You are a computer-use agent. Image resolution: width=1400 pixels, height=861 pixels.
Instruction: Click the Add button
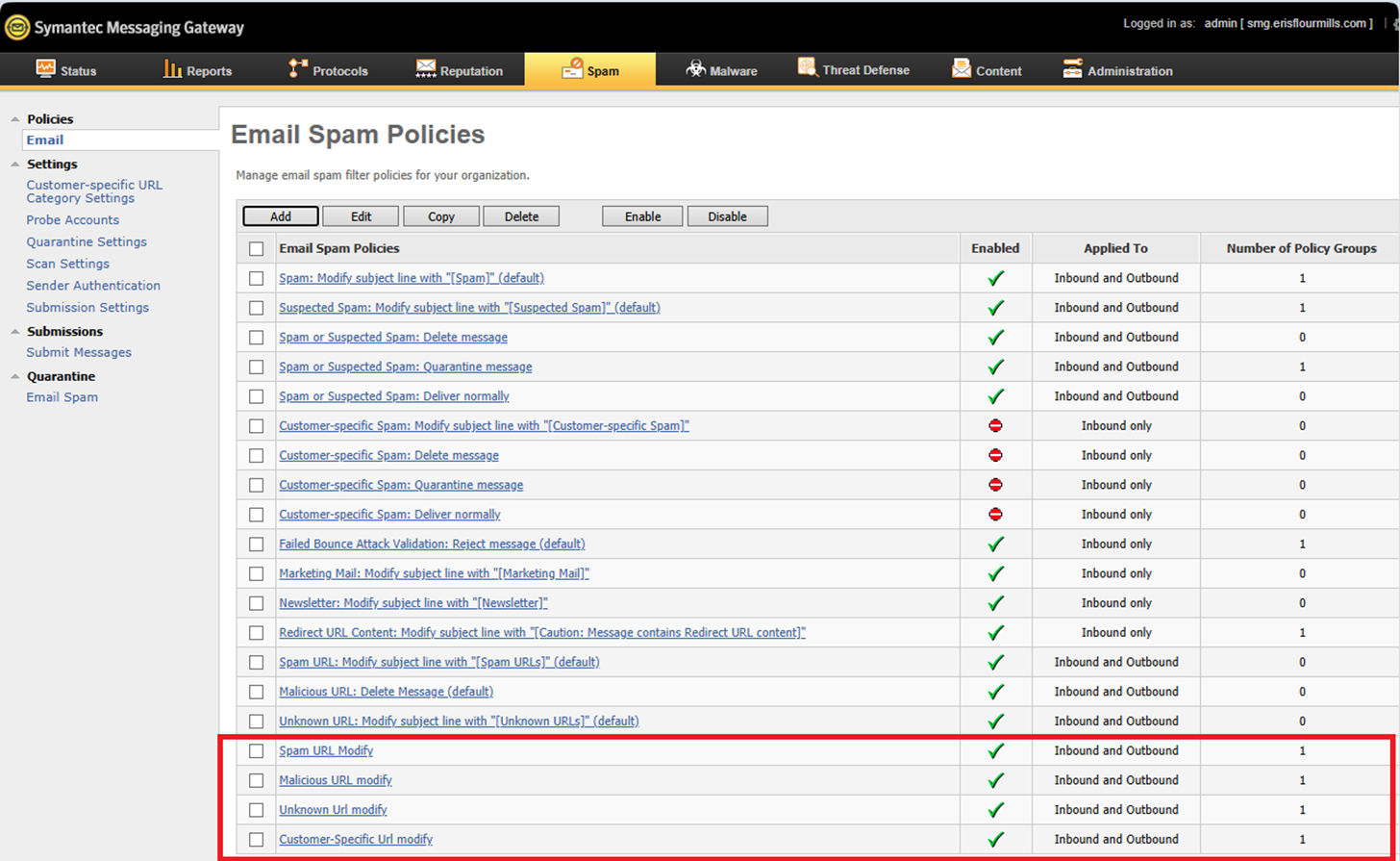pyautogui.click(x=281, y=216)
